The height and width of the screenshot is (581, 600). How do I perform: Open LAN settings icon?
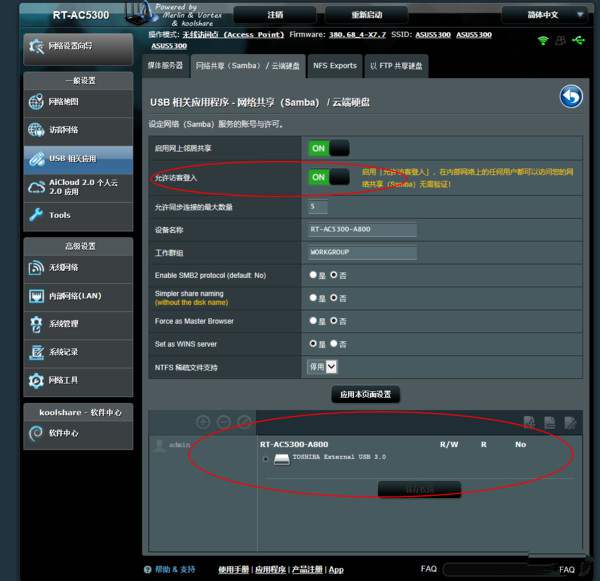point(36,296)
